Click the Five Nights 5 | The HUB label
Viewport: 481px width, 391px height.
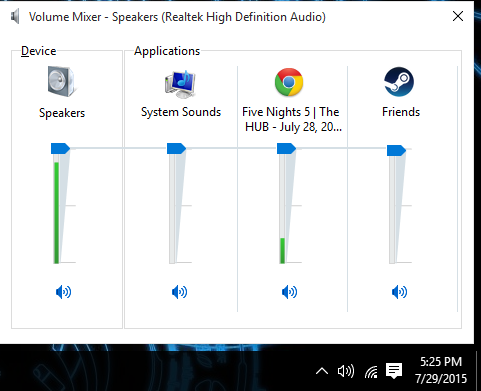(x=291, y=119)
